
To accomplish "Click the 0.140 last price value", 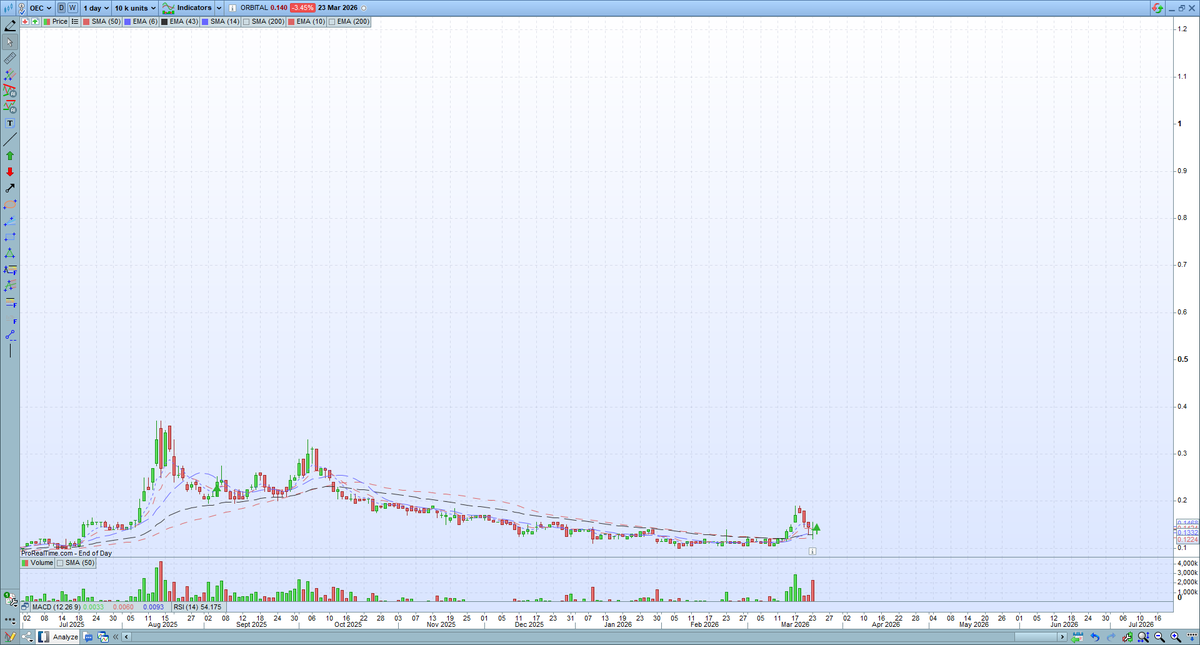I will (x=278, y=8).
